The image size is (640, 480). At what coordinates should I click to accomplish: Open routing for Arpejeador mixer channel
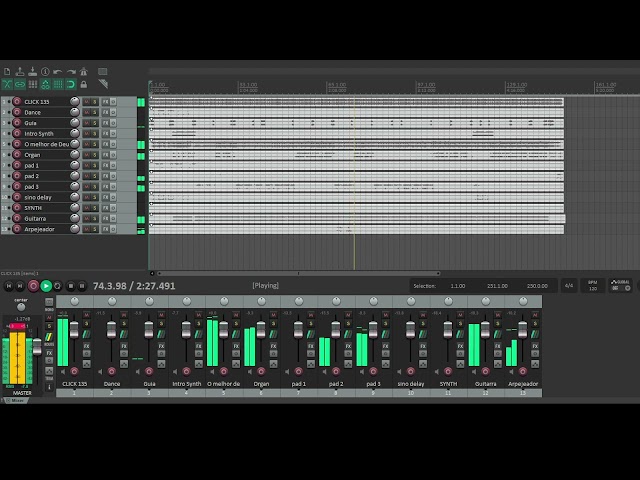pos(535,334)
